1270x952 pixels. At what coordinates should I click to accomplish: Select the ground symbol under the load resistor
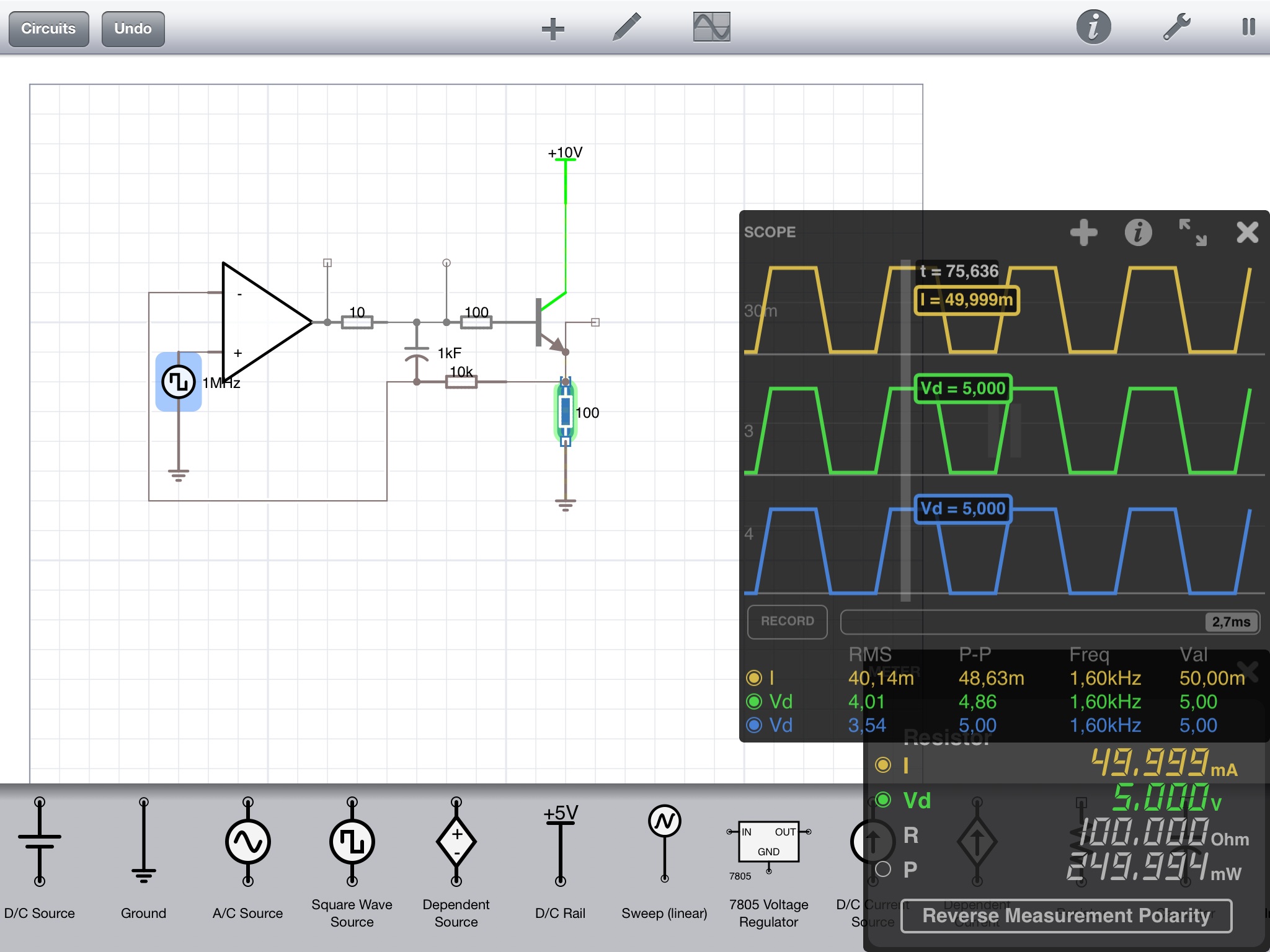point(565,505)
